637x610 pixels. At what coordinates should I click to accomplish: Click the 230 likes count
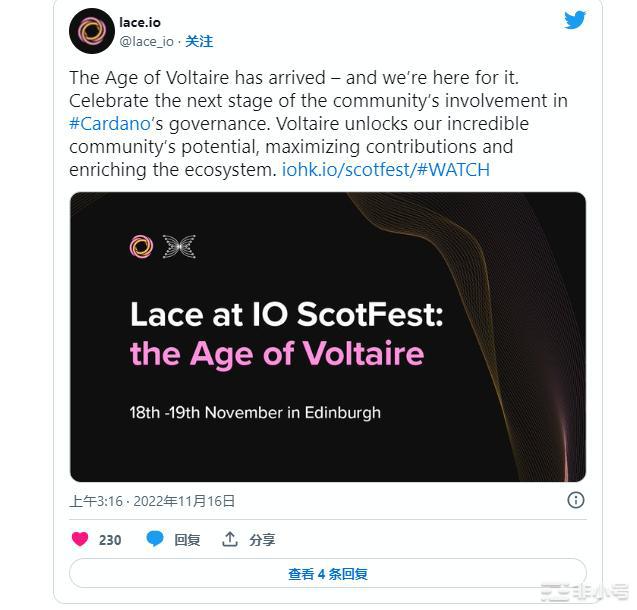tap(110, 539)
